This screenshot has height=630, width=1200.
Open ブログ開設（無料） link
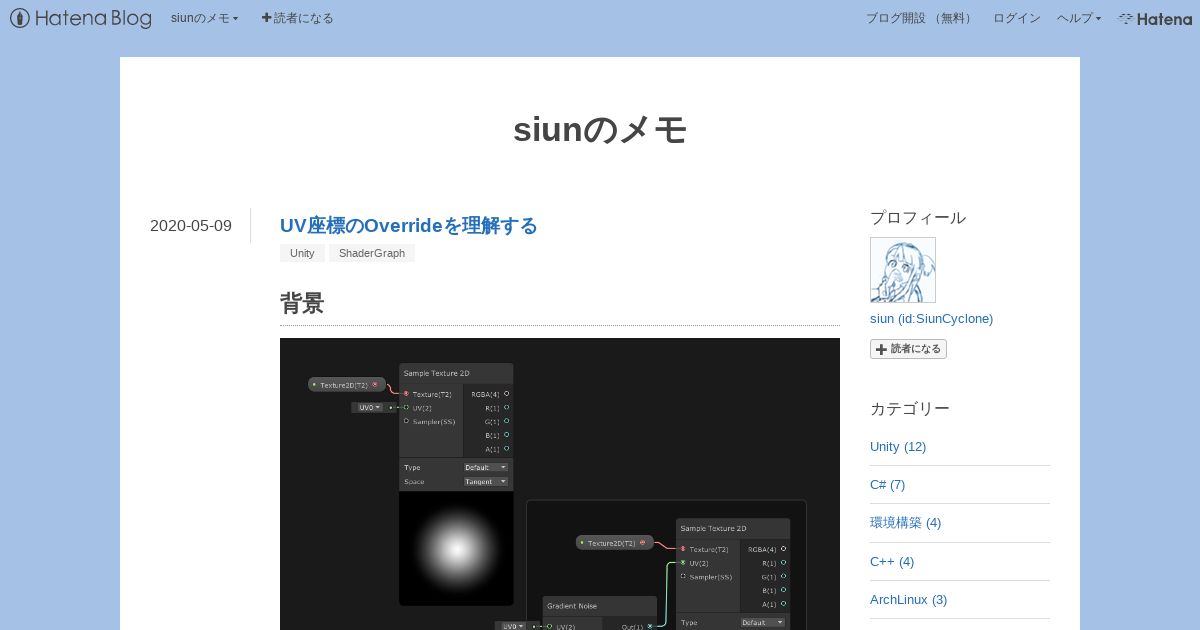920,18
